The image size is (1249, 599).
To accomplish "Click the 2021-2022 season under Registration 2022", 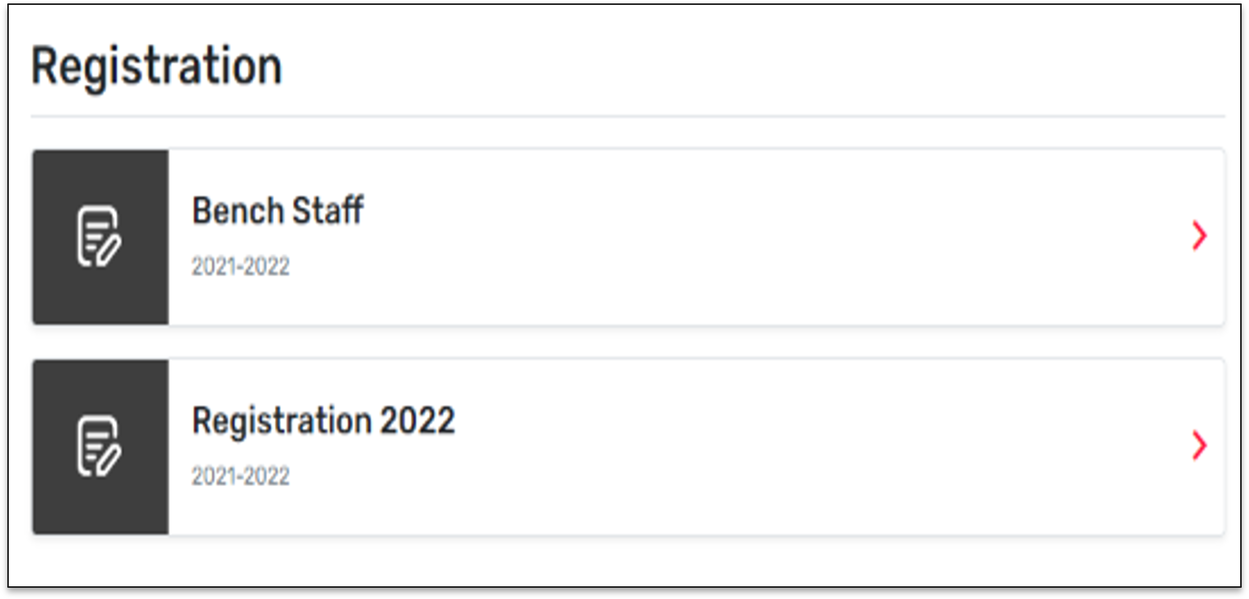I will click(x=240, y=476).
